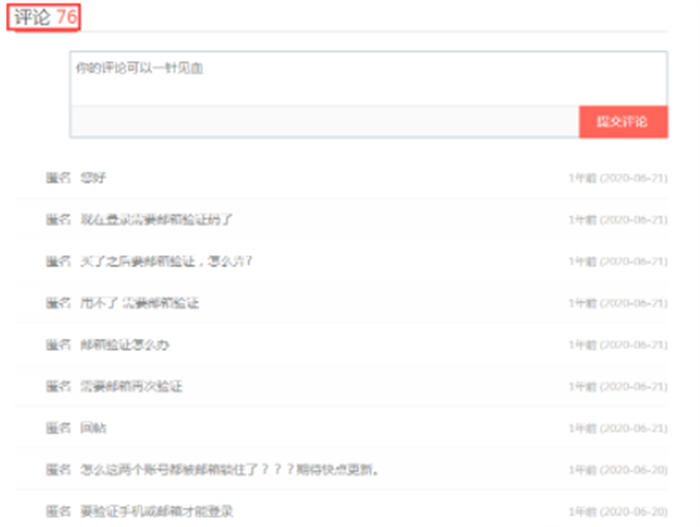Select the comment about 两个账号都被邮箱锁住了
This screenshot has height=527, width=700.
click(229, 470)
